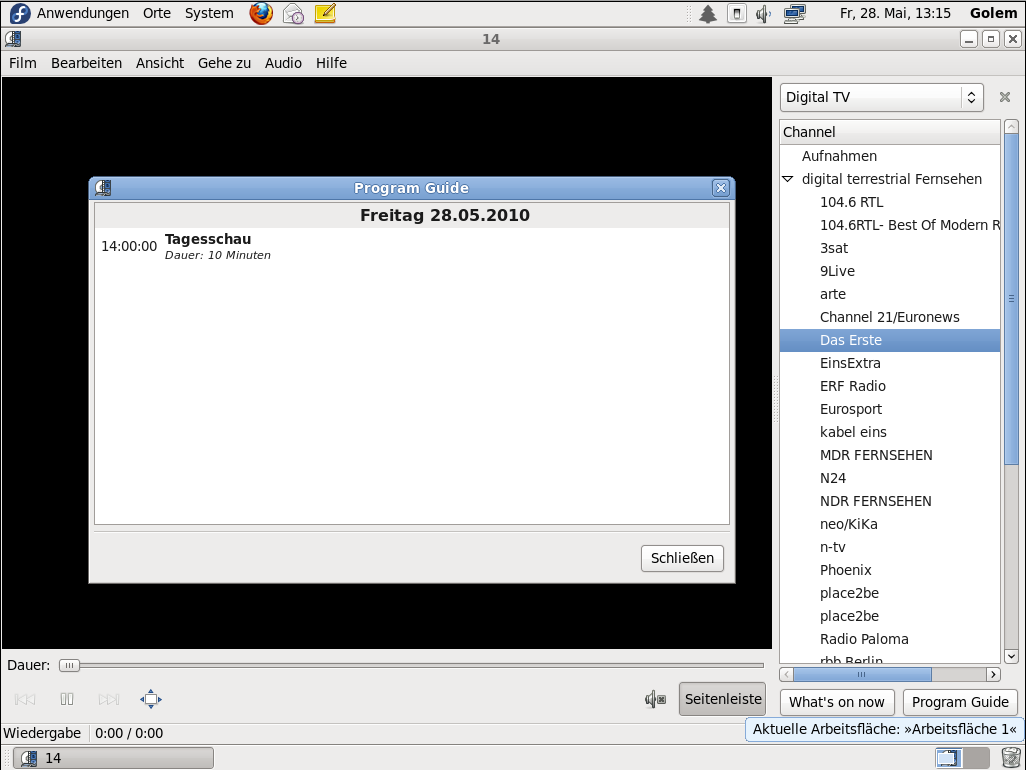Open the Digital TV sidebar dropdown
The image size is (1026, 770).
tap(881, 97)
